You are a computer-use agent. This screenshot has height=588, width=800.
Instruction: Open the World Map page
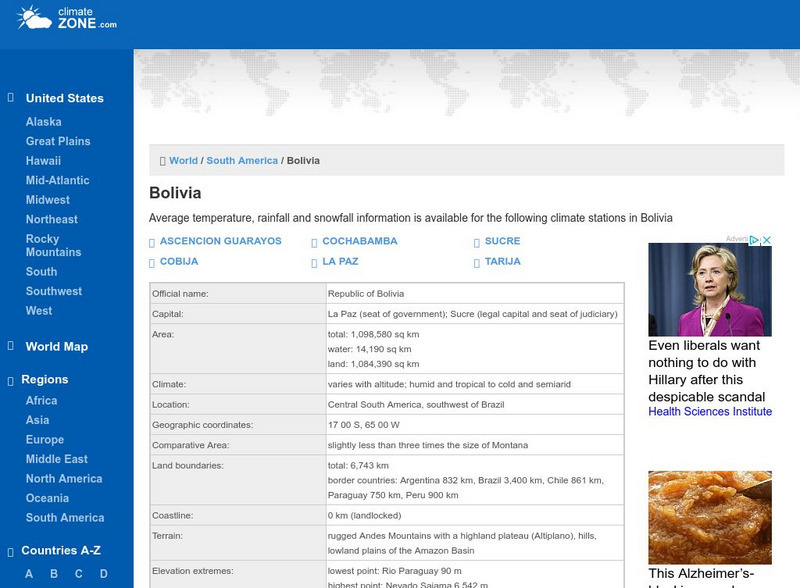[57, 347]
